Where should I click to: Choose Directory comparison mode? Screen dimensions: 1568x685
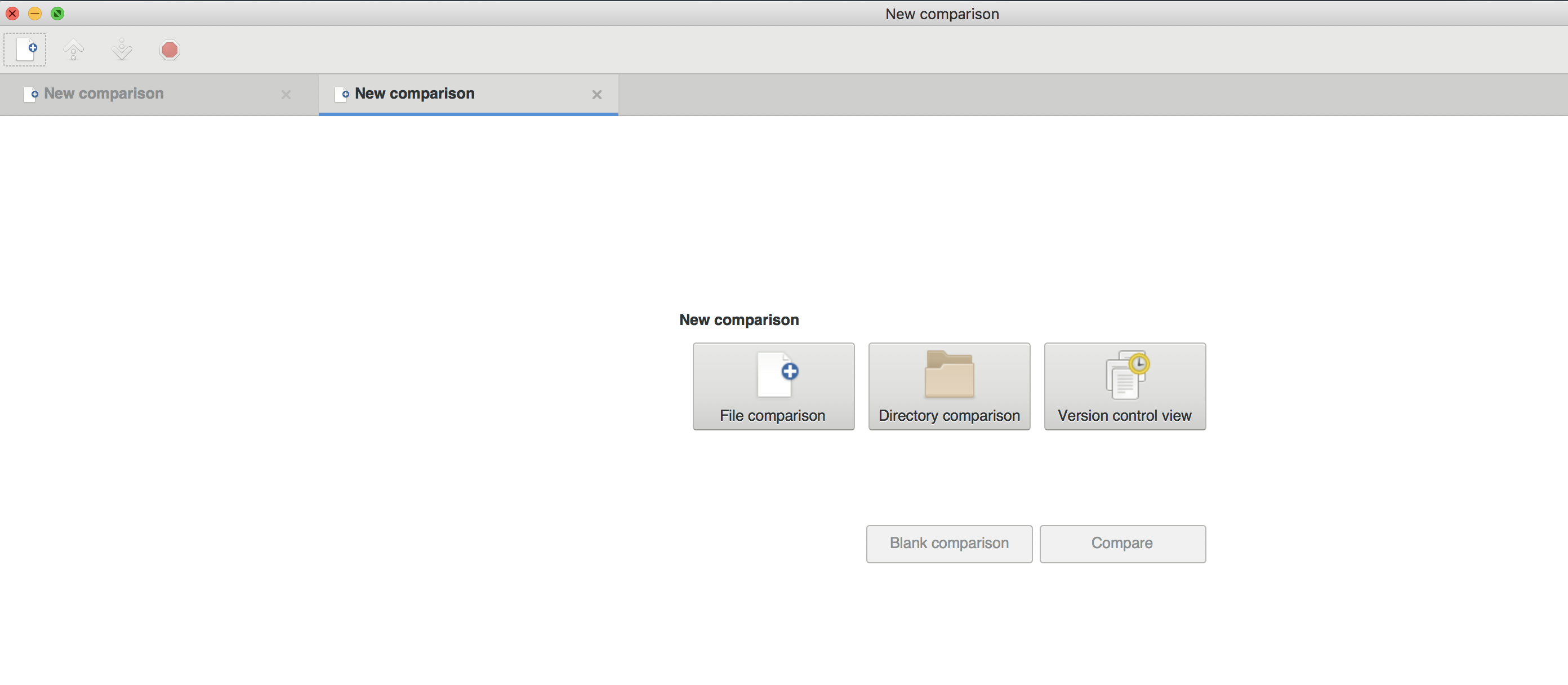pos(948,386)
